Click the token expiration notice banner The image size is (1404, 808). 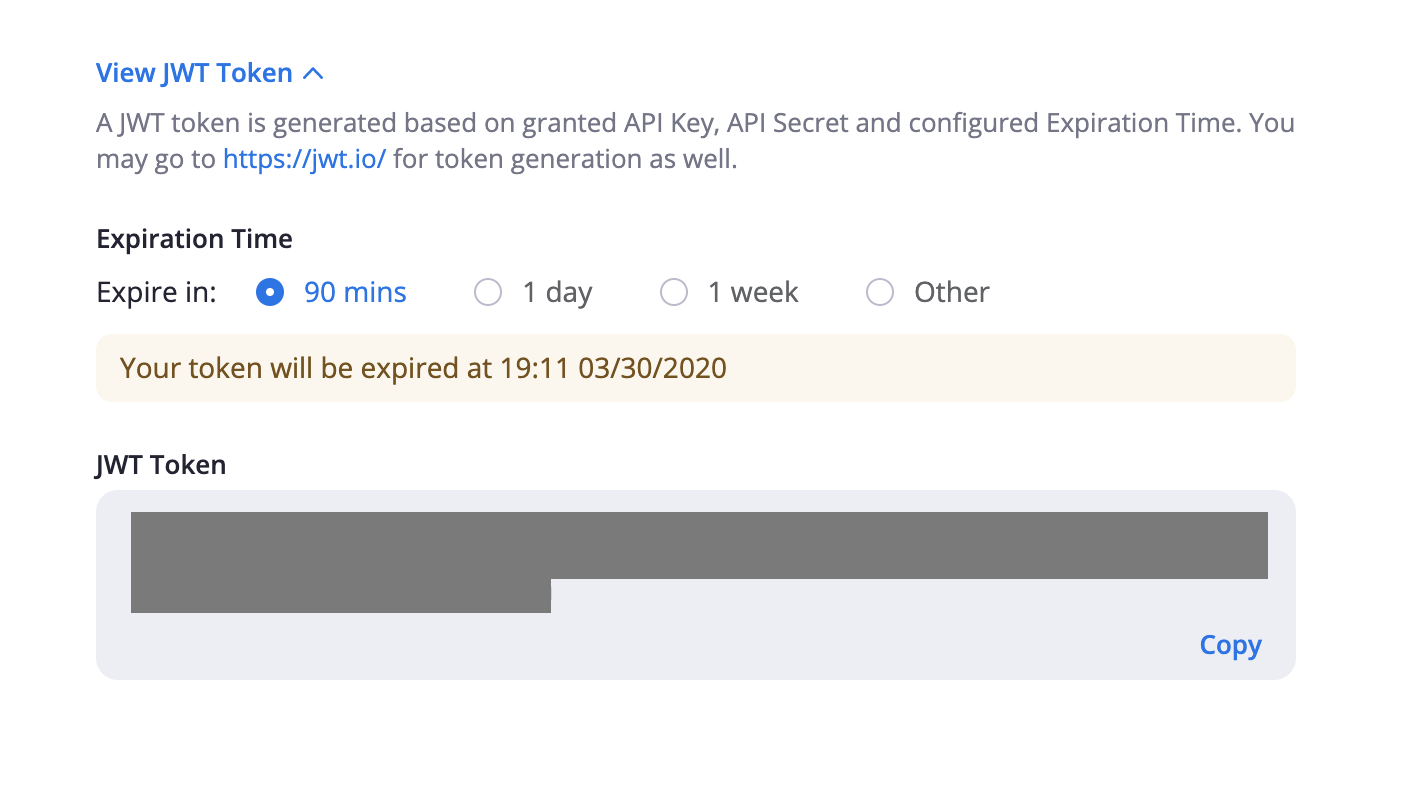tap(696, 368)
